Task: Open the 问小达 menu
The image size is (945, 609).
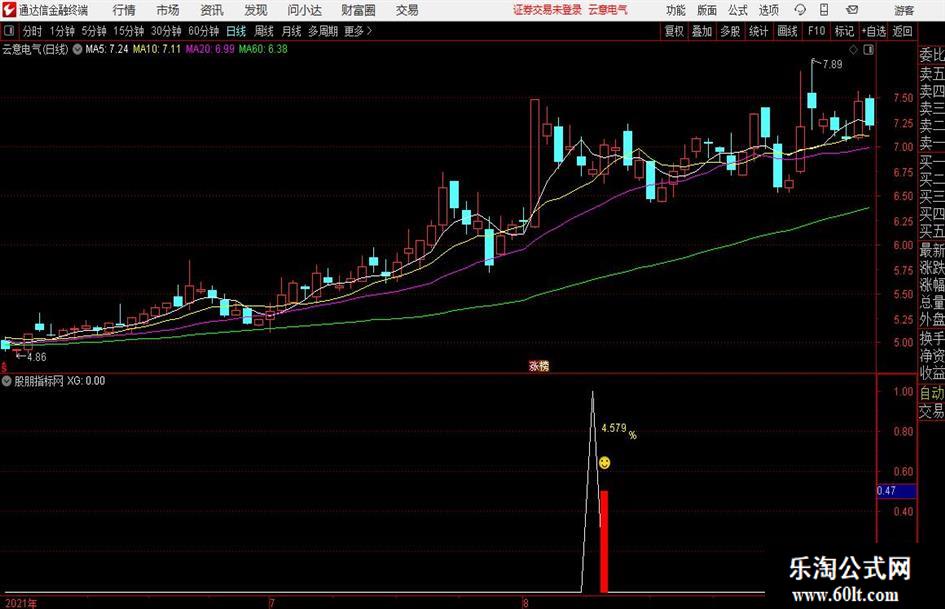Action: [304, 10]
